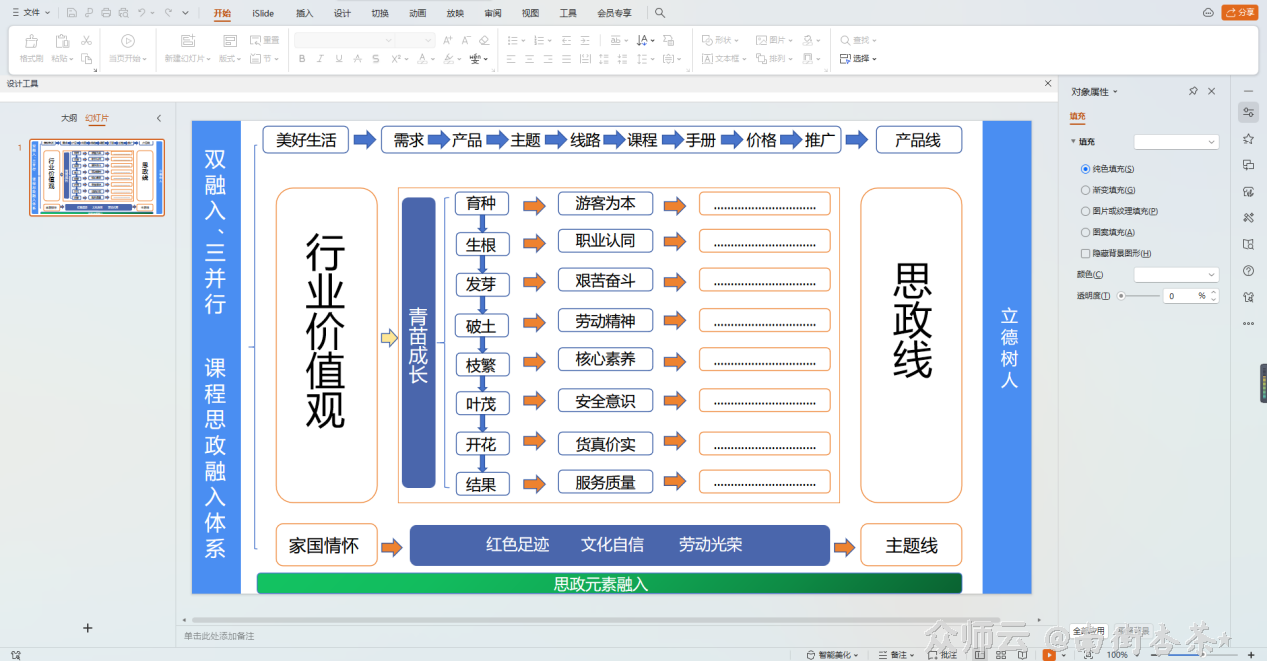
Task: Open the 审阅 ribbon tab
Action: tap(494, 14)
